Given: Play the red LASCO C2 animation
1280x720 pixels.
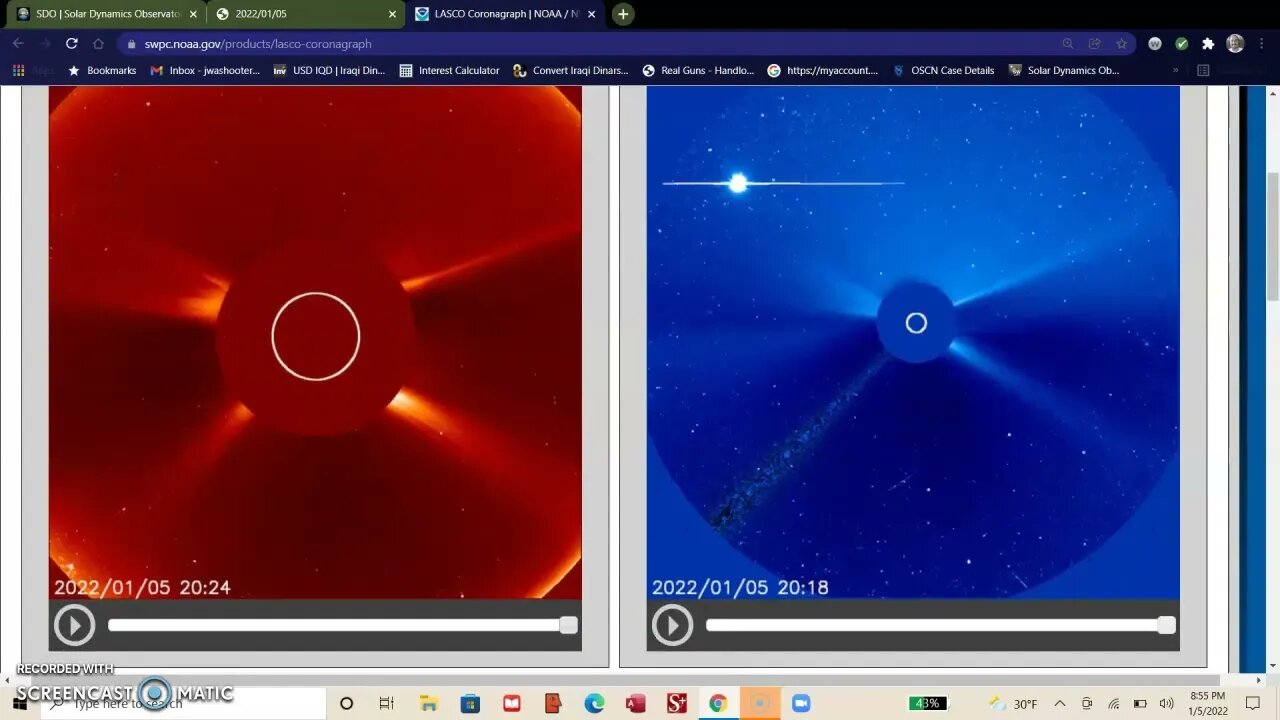Looking at the screenshot, I should [x=75, y=625].
